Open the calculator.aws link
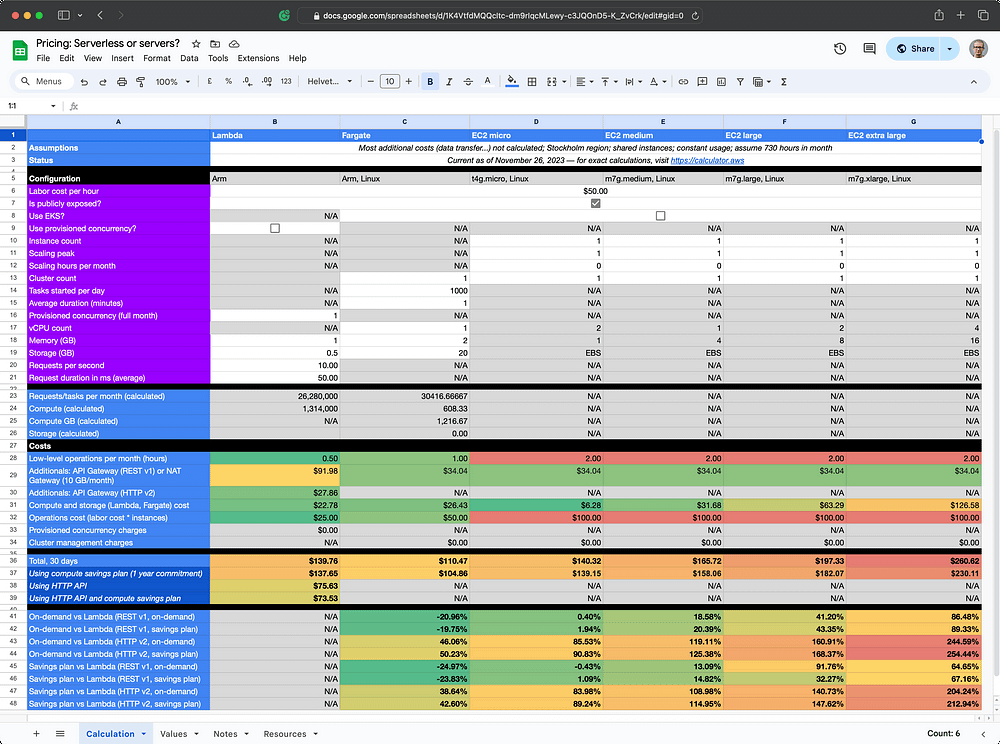1000x744 pixels. click(x=707, y=160)
